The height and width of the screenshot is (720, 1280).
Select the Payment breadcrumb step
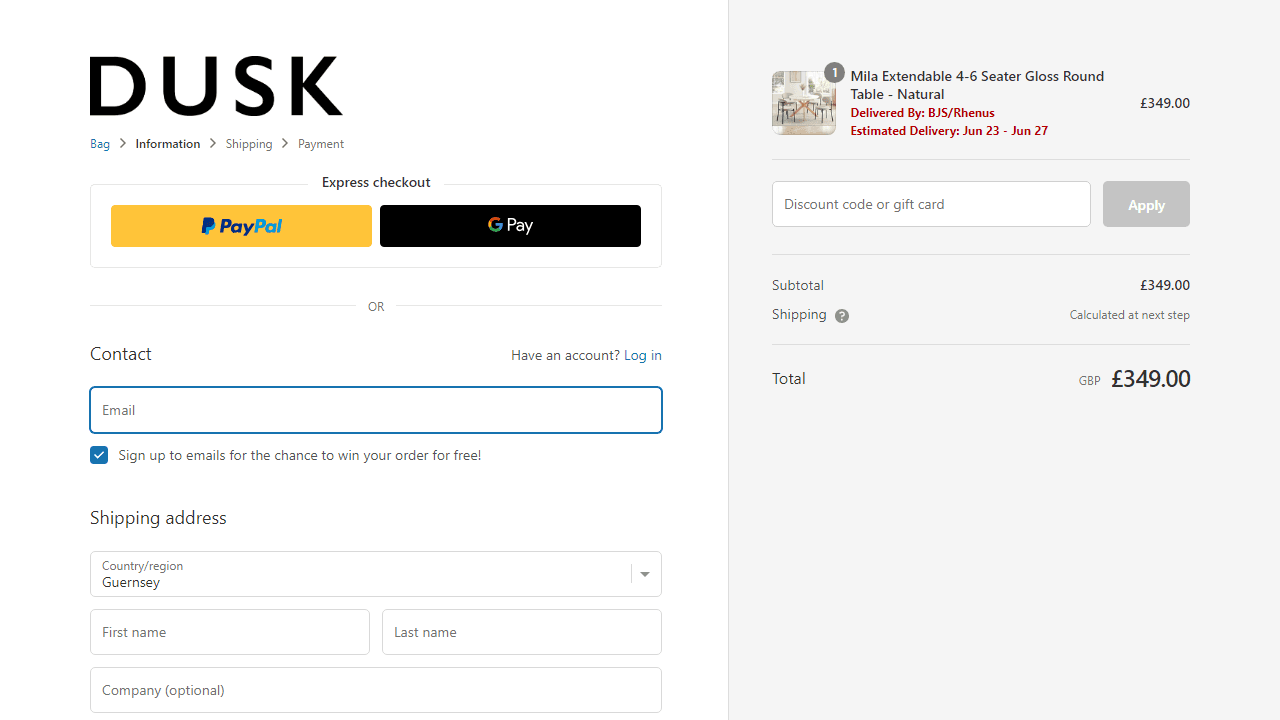point(321,144)
